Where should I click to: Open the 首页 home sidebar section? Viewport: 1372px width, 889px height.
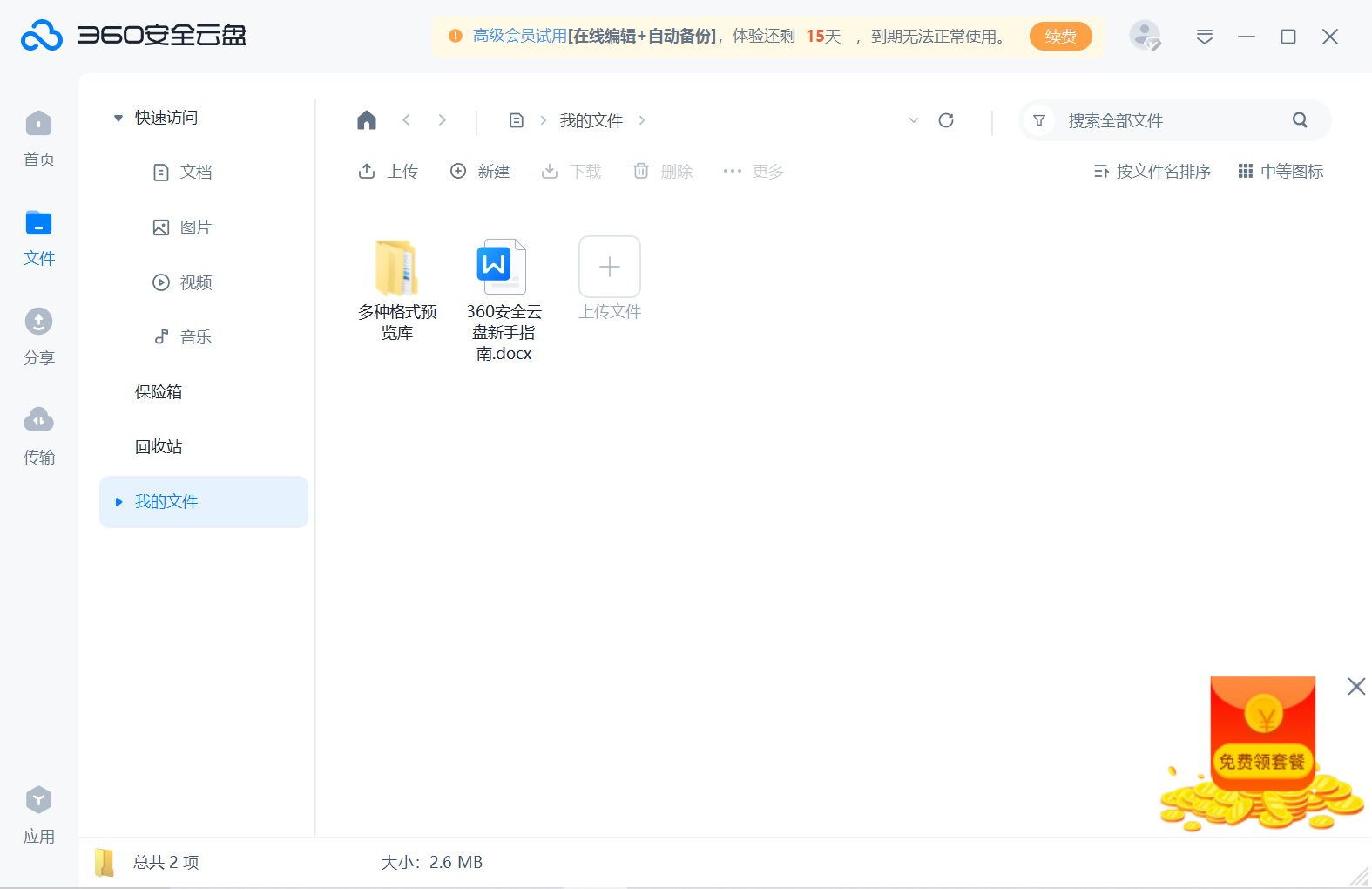click(x=38, y=139)
